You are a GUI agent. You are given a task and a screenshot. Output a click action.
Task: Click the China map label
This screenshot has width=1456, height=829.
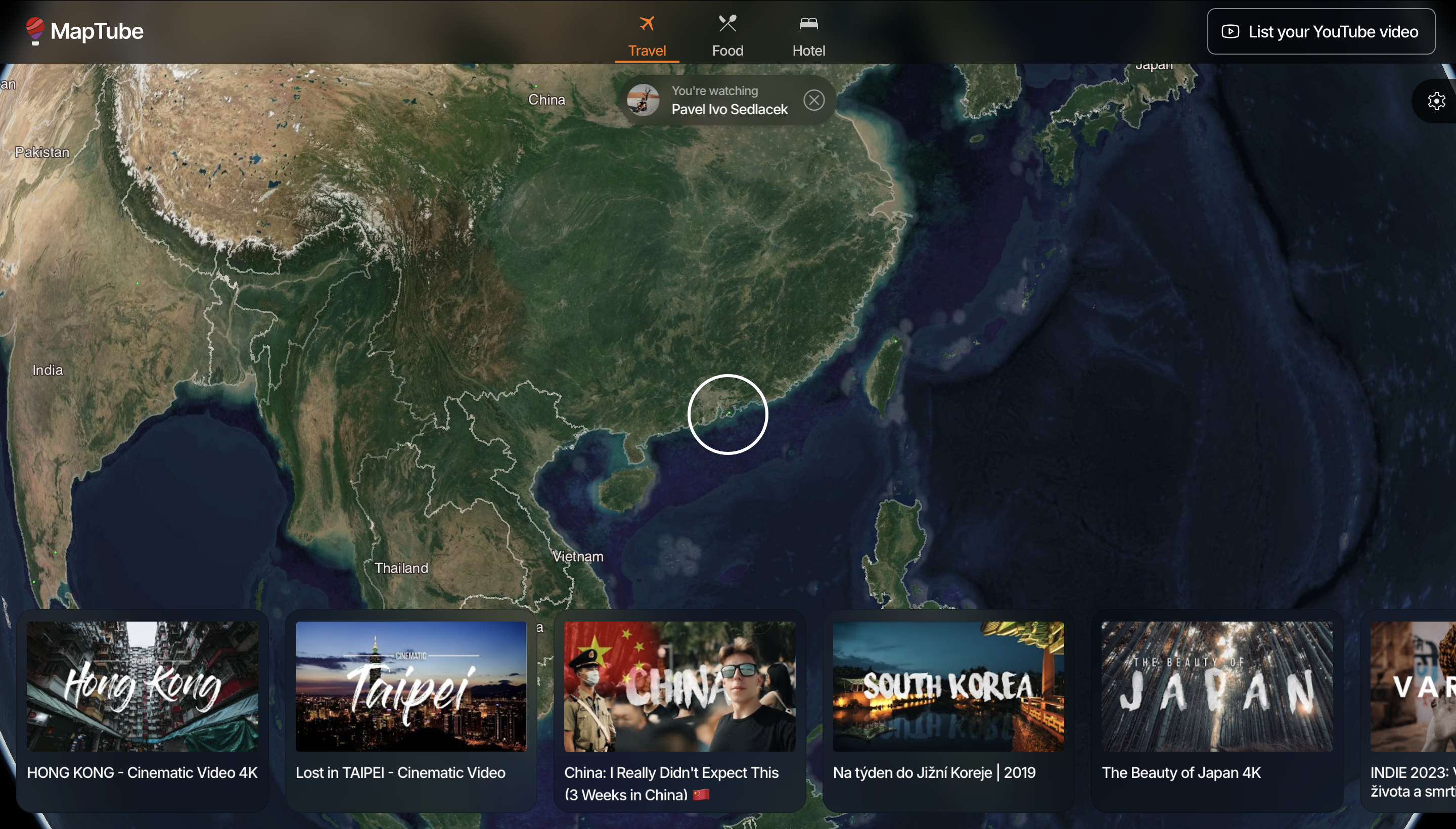click(x=547, y=100)
